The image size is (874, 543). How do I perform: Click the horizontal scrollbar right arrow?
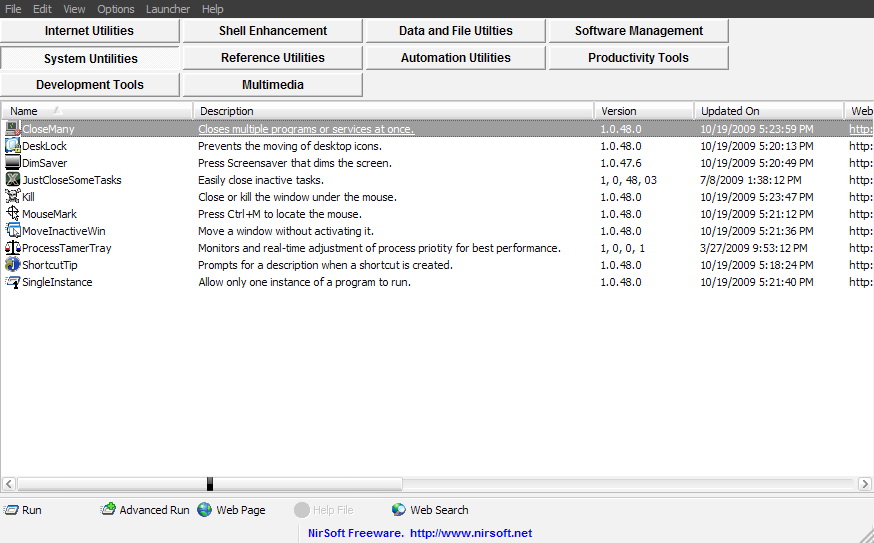pyautogui.click(x=864, y=484)
